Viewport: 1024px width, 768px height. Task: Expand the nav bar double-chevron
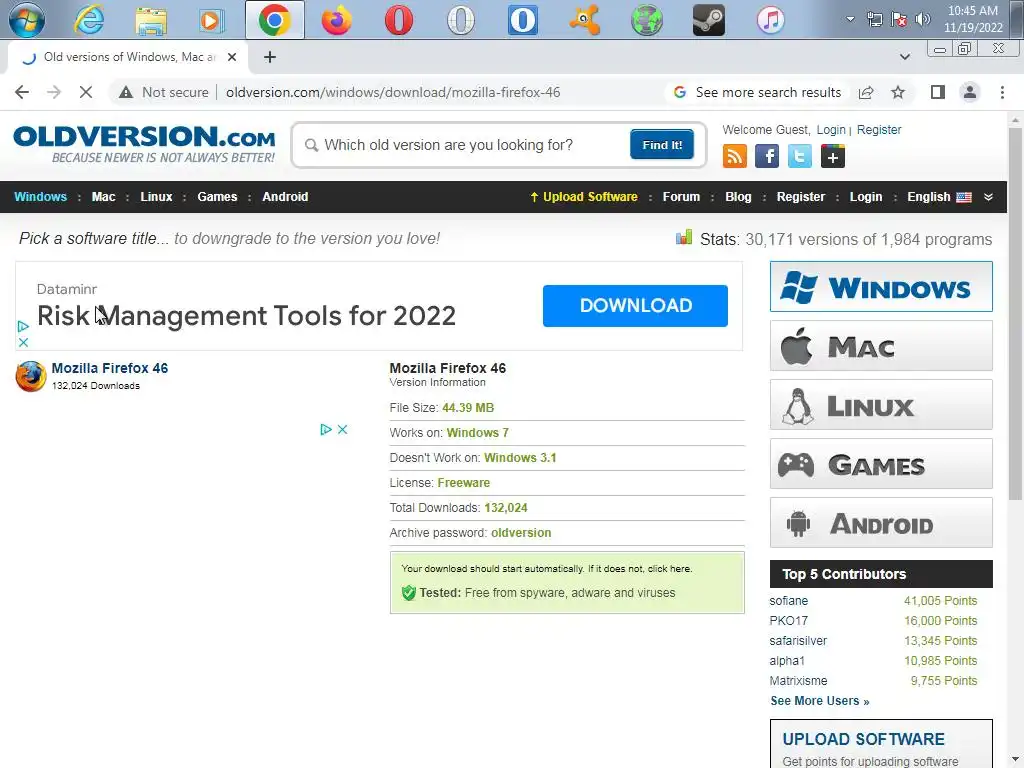989,197
